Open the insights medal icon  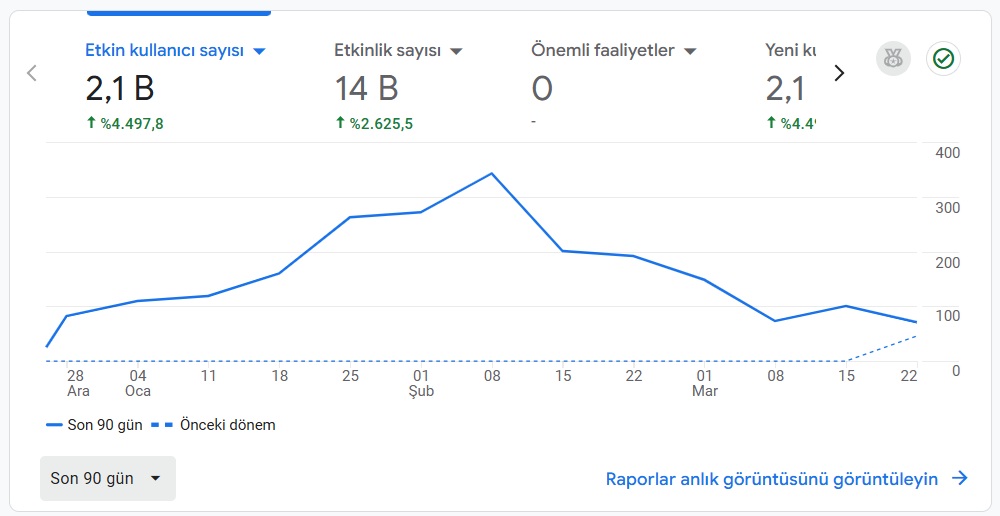point(893,59)
